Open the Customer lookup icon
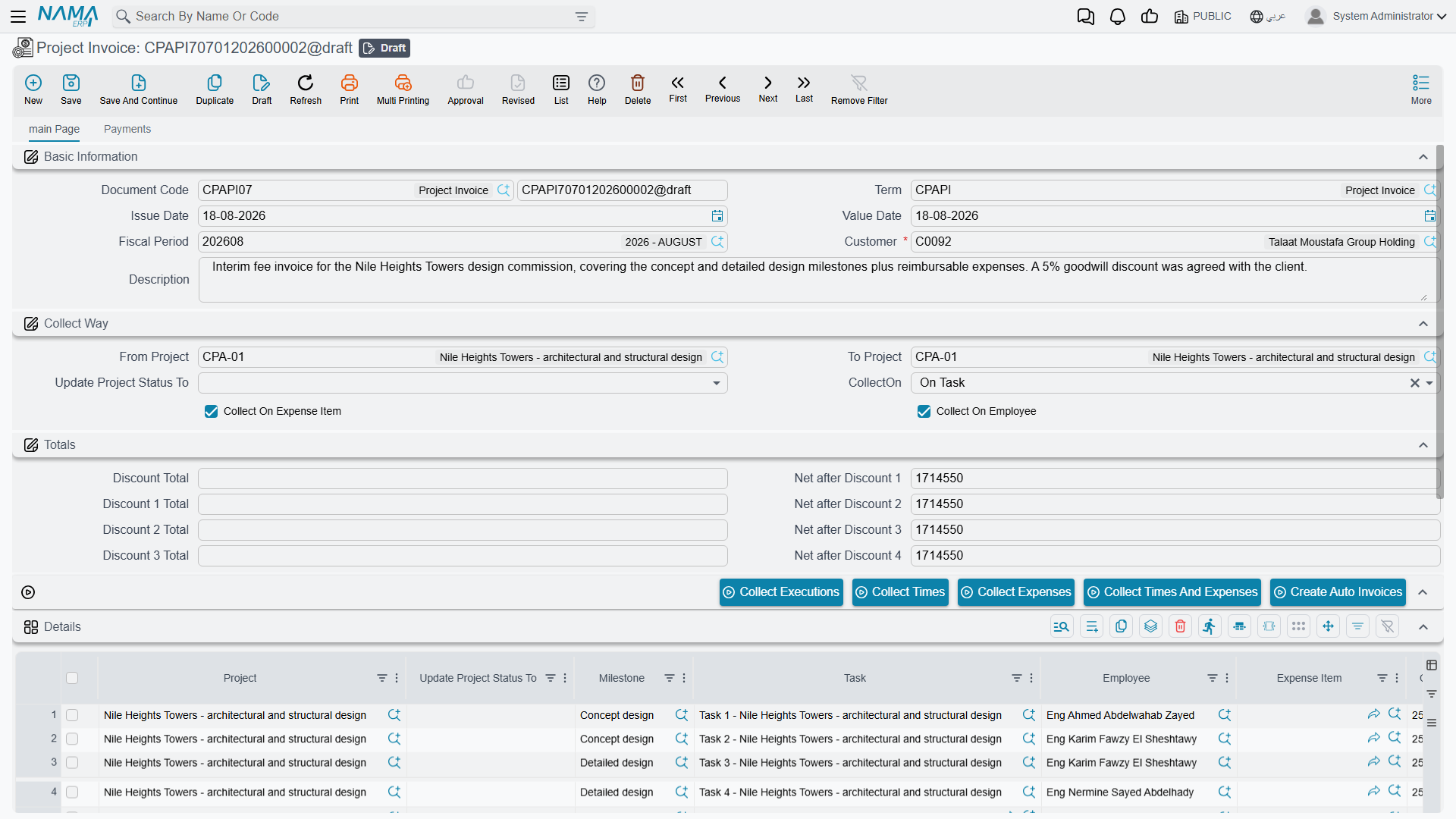The height and width of the screenshot is (819, 1456). (1429, 242)
